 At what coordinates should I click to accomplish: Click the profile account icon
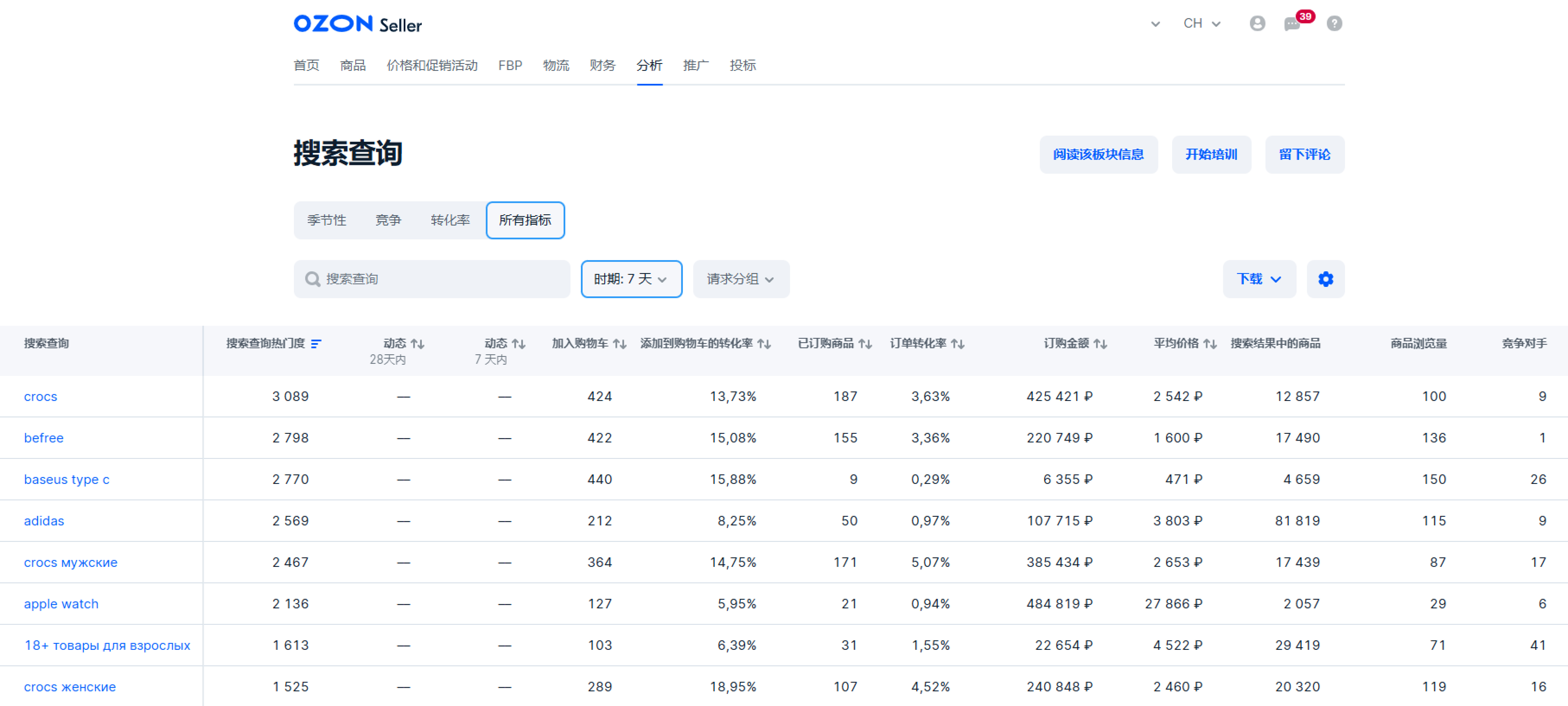coord(1257,24)
